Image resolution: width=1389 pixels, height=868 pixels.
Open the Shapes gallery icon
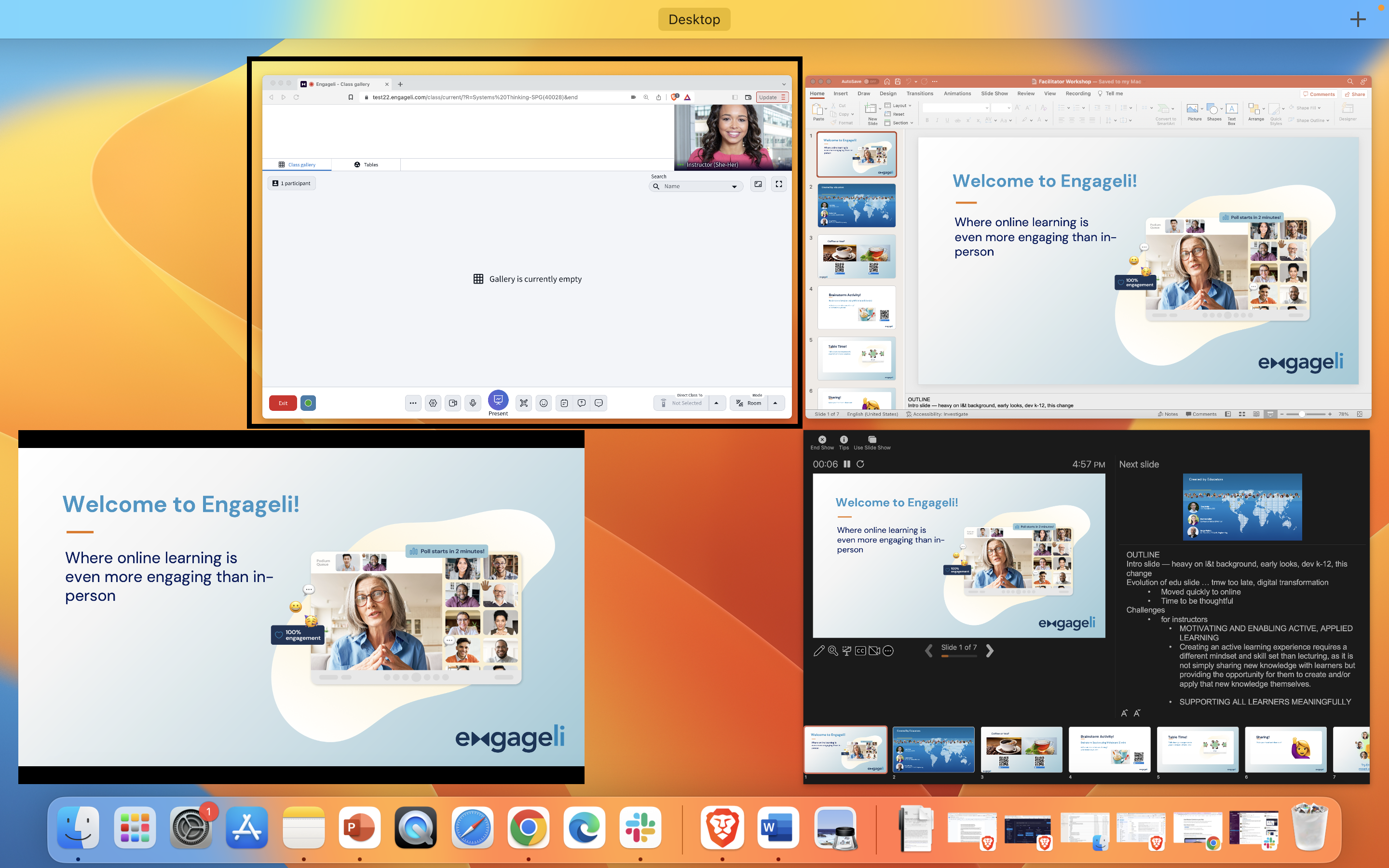[1213, 109]
